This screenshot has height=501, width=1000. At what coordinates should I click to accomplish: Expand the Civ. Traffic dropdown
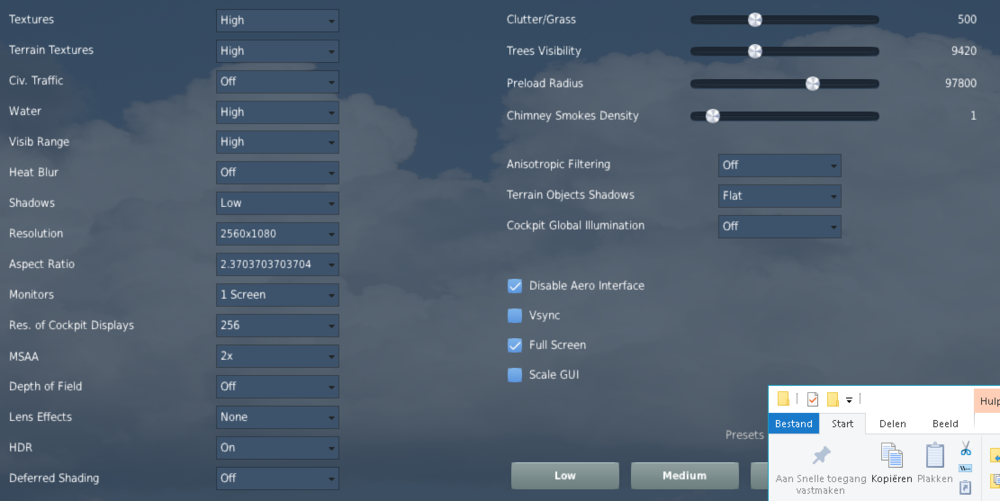[277, 82]
